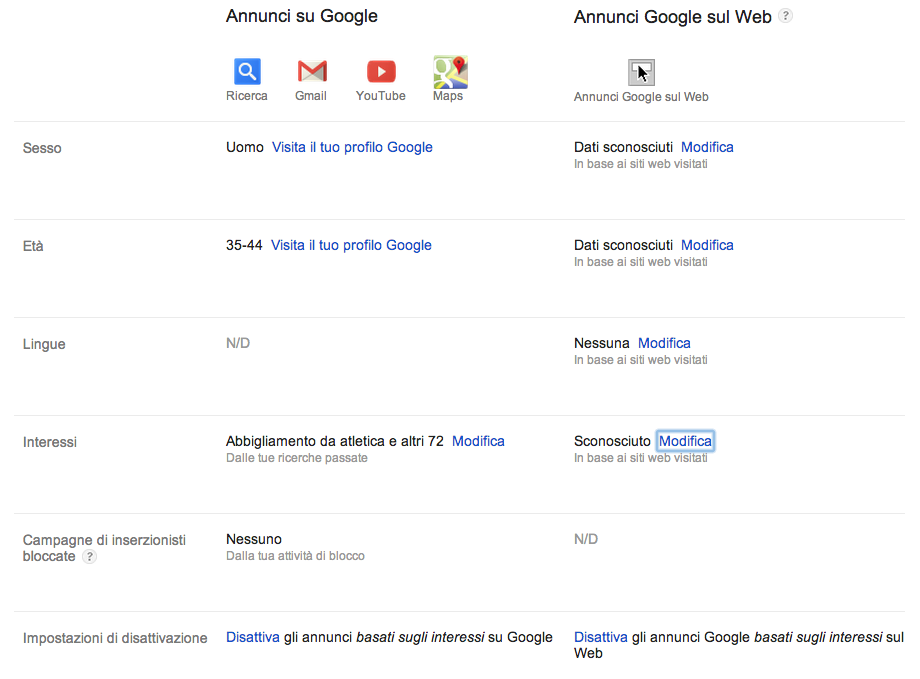Click the Interessi row label
The width and height of the screenshot is (920, 679).
50,442
